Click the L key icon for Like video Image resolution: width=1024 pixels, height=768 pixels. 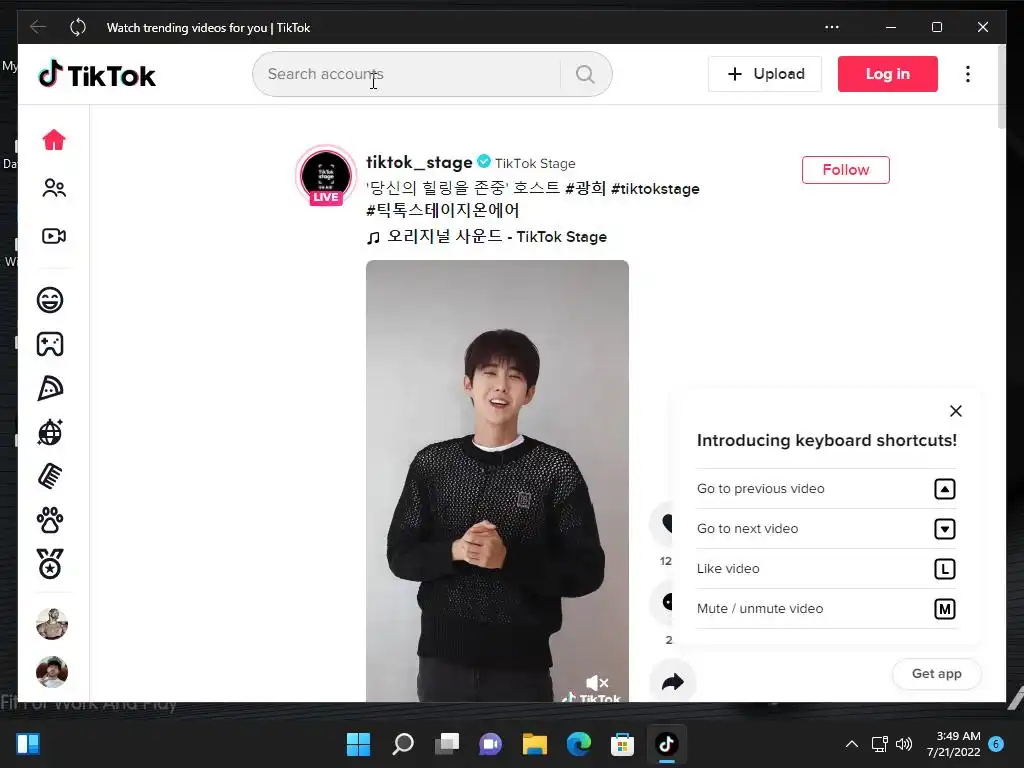944,569
